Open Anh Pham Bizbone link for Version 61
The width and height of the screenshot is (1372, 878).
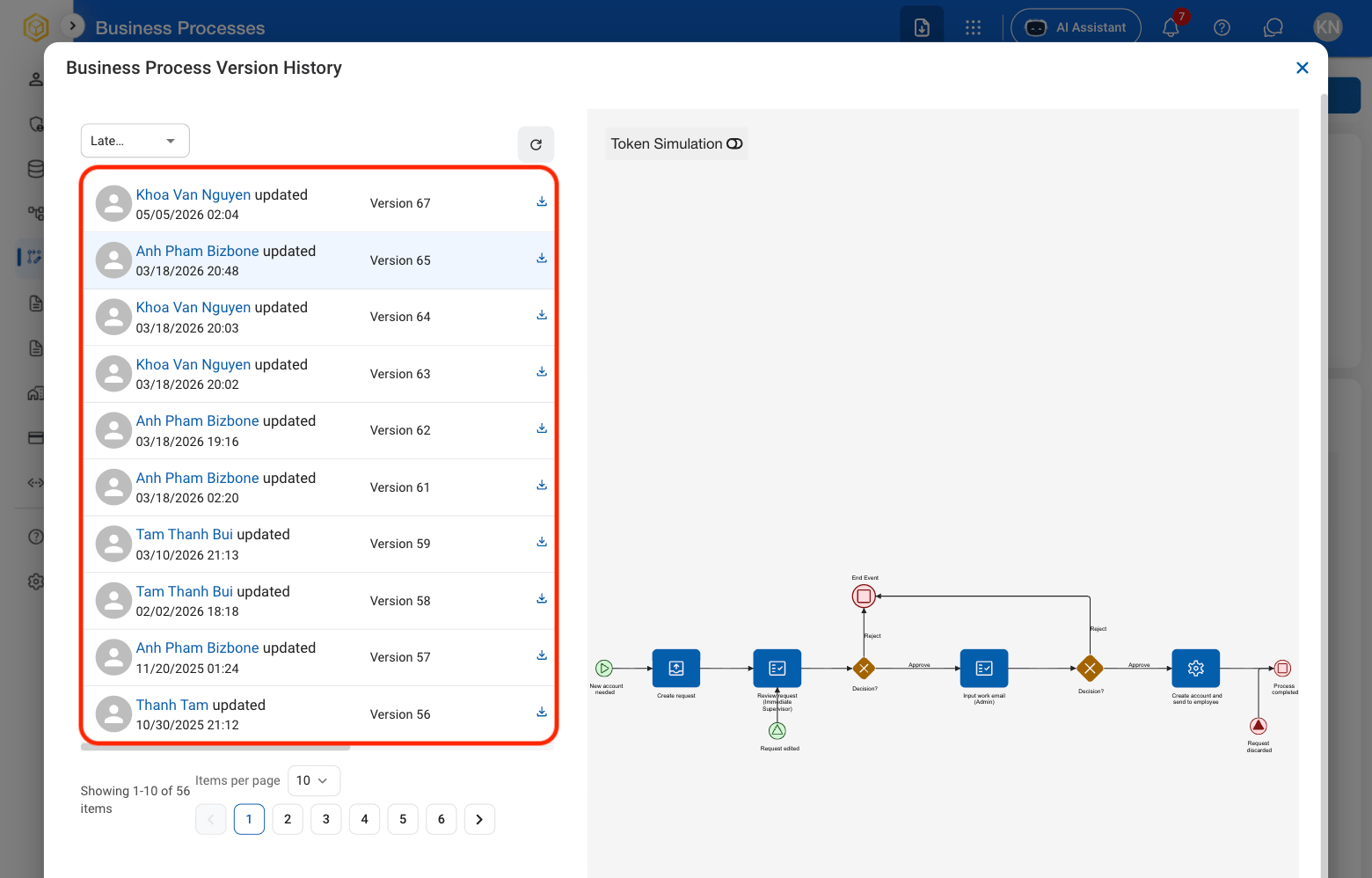(198, 478)
